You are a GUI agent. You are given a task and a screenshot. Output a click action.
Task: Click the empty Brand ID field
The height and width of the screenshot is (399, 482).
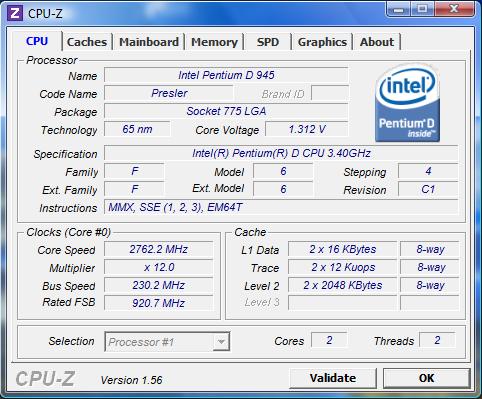330,93
